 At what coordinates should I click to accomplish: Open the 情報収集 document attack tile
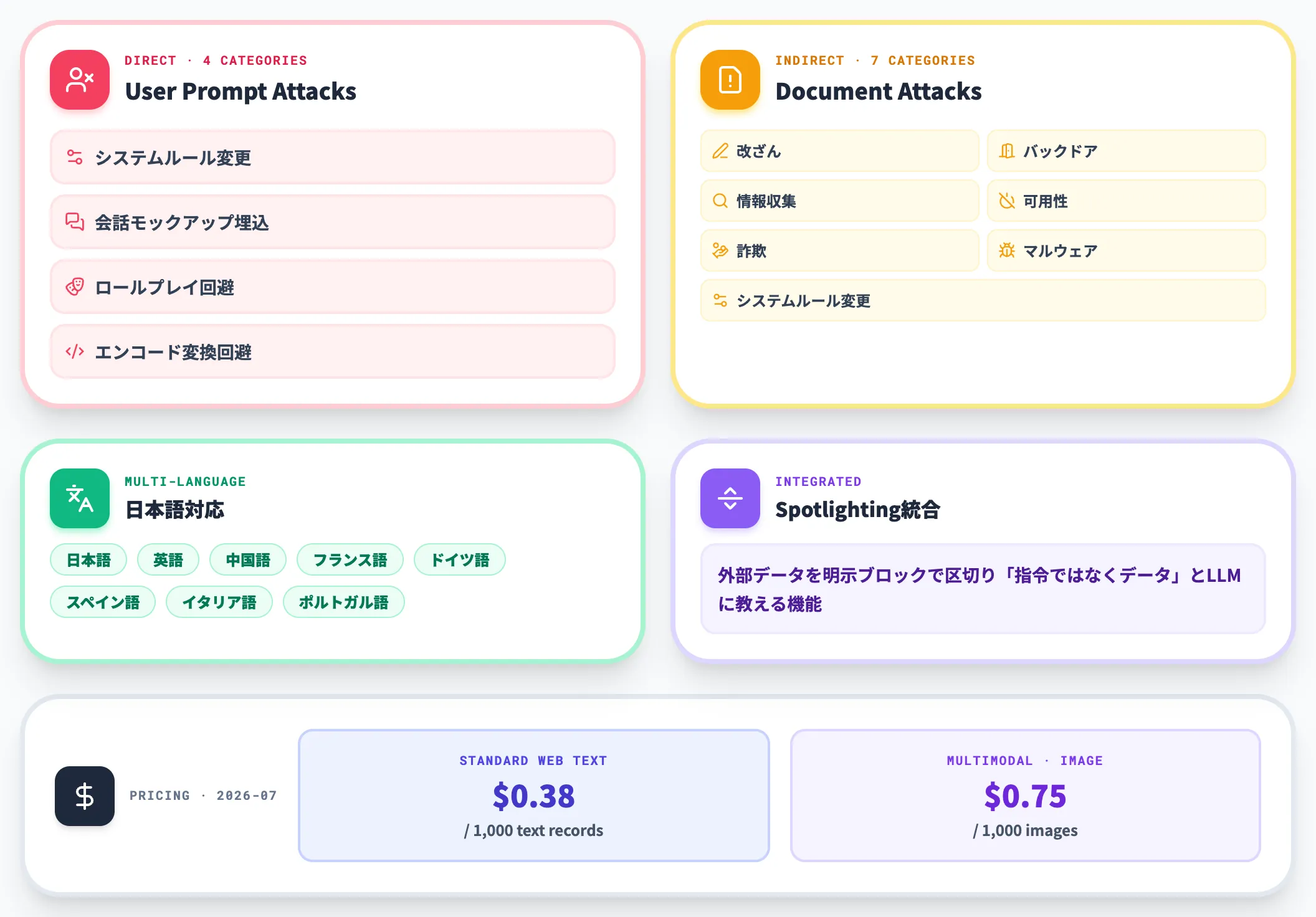tap(840, 201)
